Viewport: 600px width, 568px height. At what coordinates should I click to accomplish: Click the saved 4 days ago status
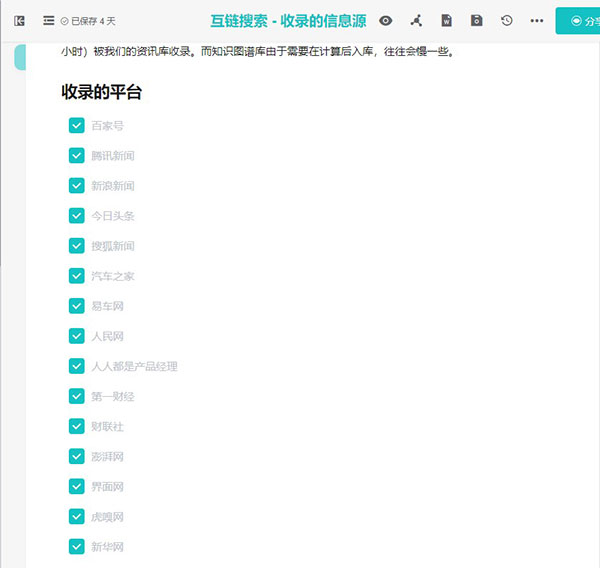tap(88, 21)
